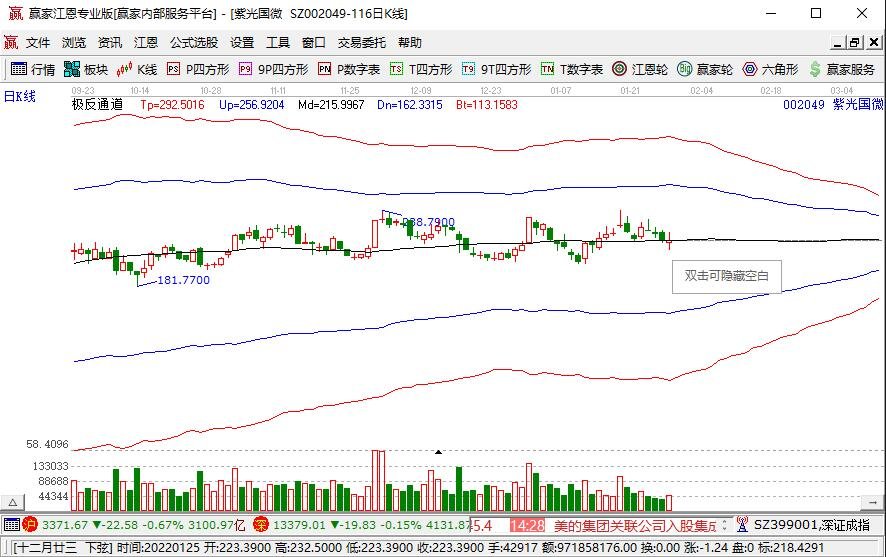Click the 10-14 date on time axis

[x=140, y=90]
